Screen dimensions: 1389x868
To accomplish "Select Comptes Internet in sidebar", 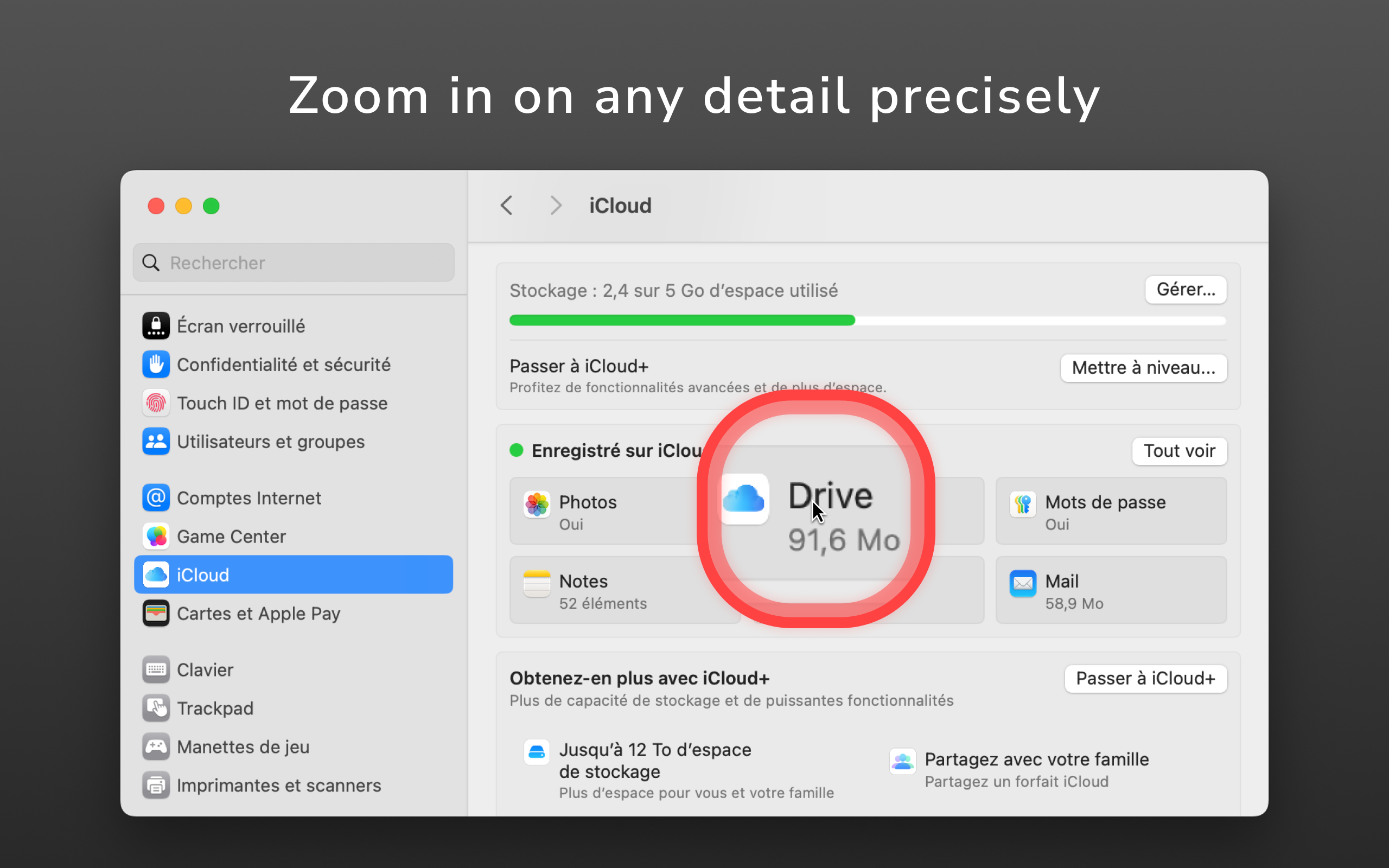I will tap(294, 497).
